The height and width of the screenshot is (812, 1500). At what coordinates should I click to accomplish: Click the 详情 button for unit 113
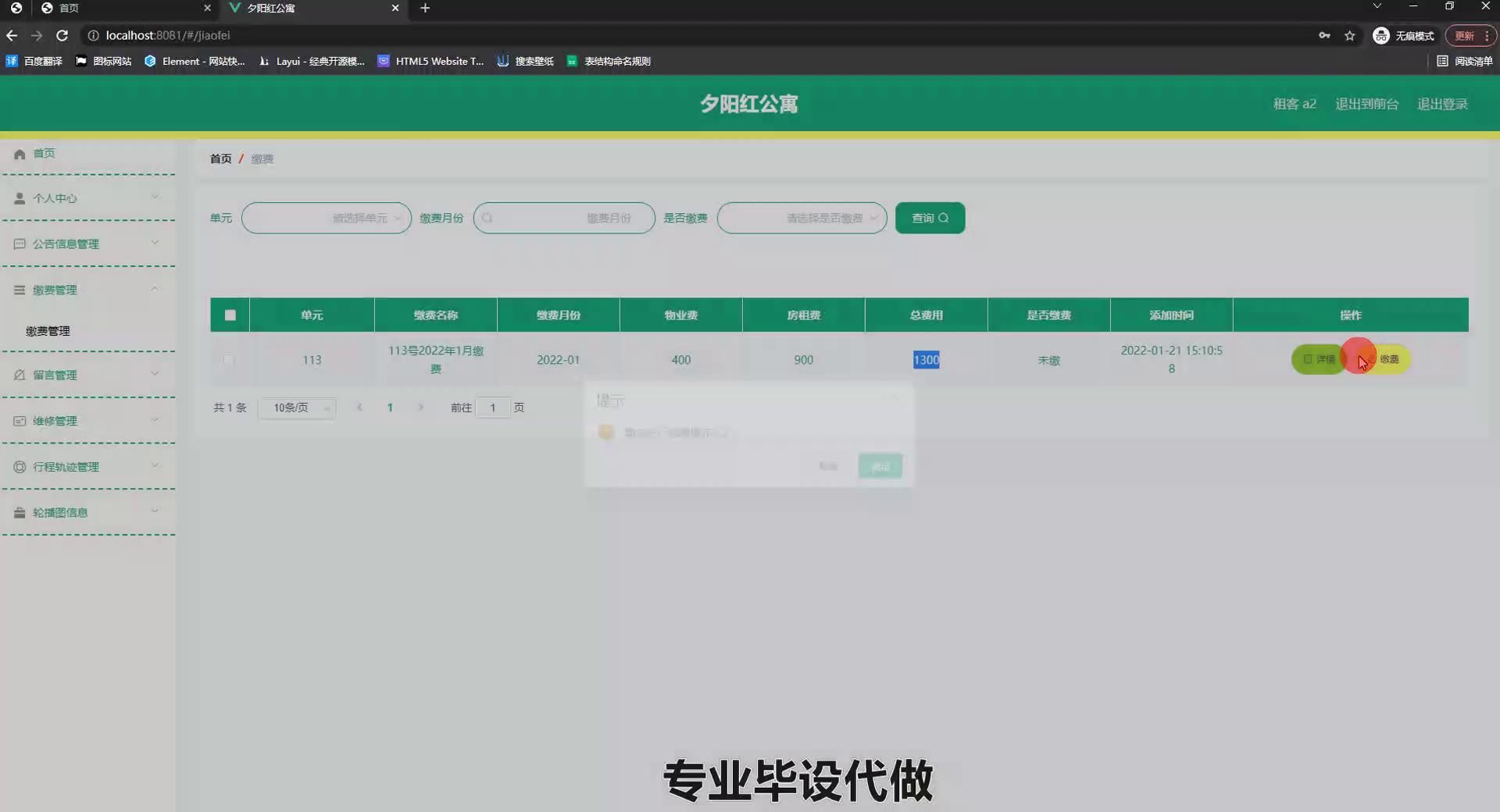point(1318,359)
